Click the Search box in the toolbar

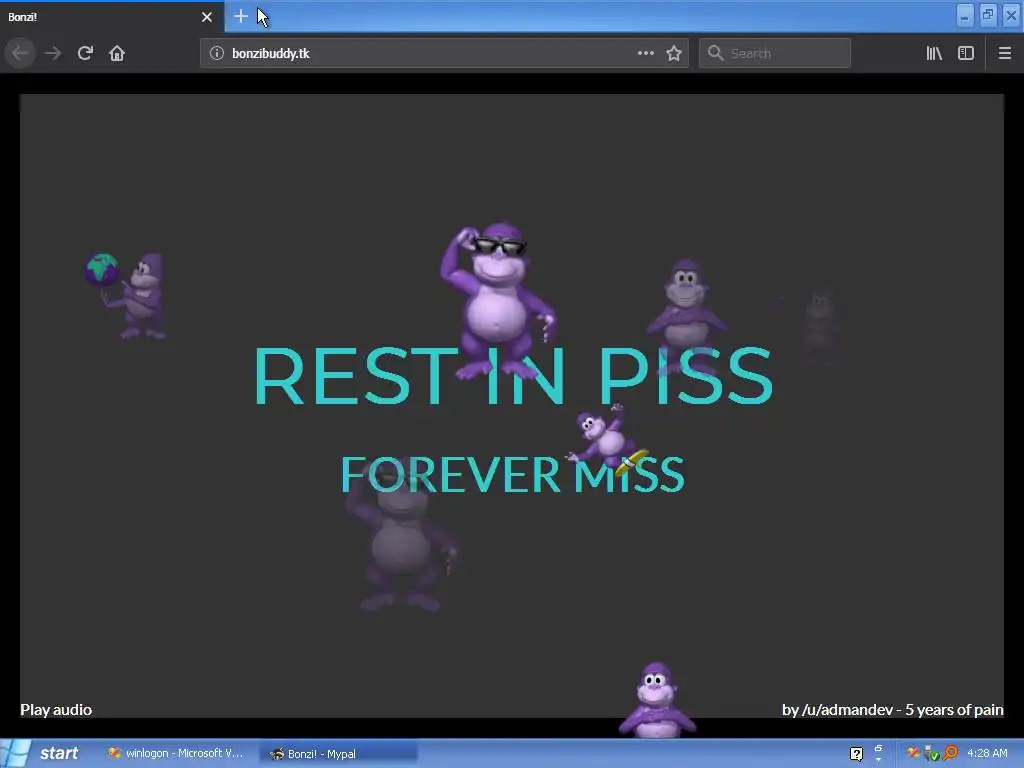click(x=775, y=53)
